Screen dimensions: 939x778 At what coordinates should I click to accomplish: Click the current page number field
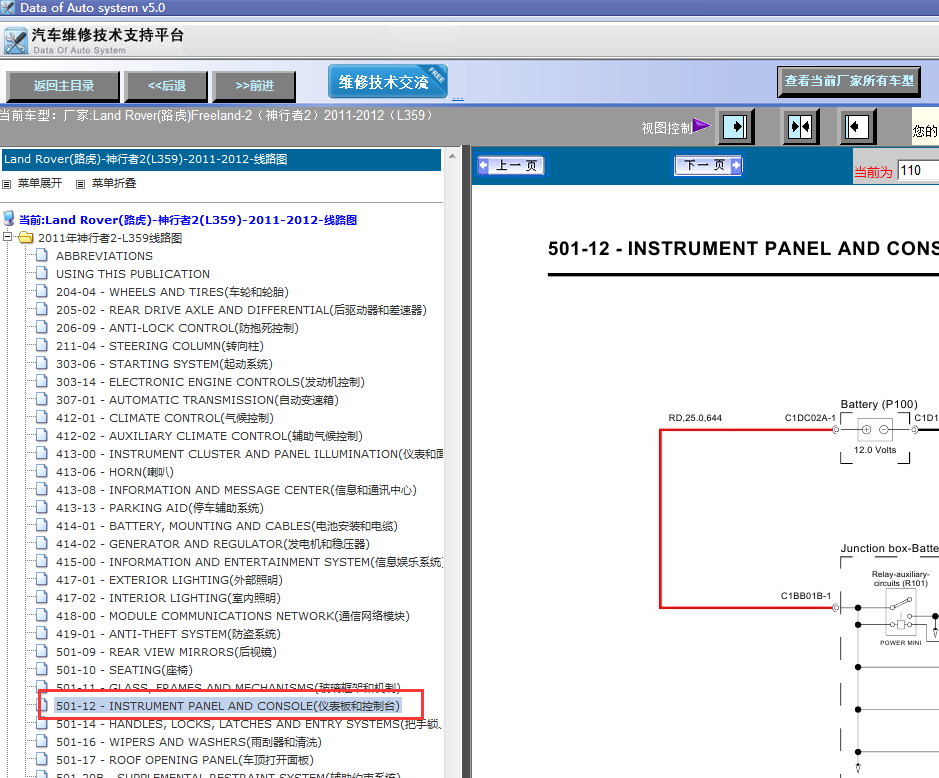917,171
